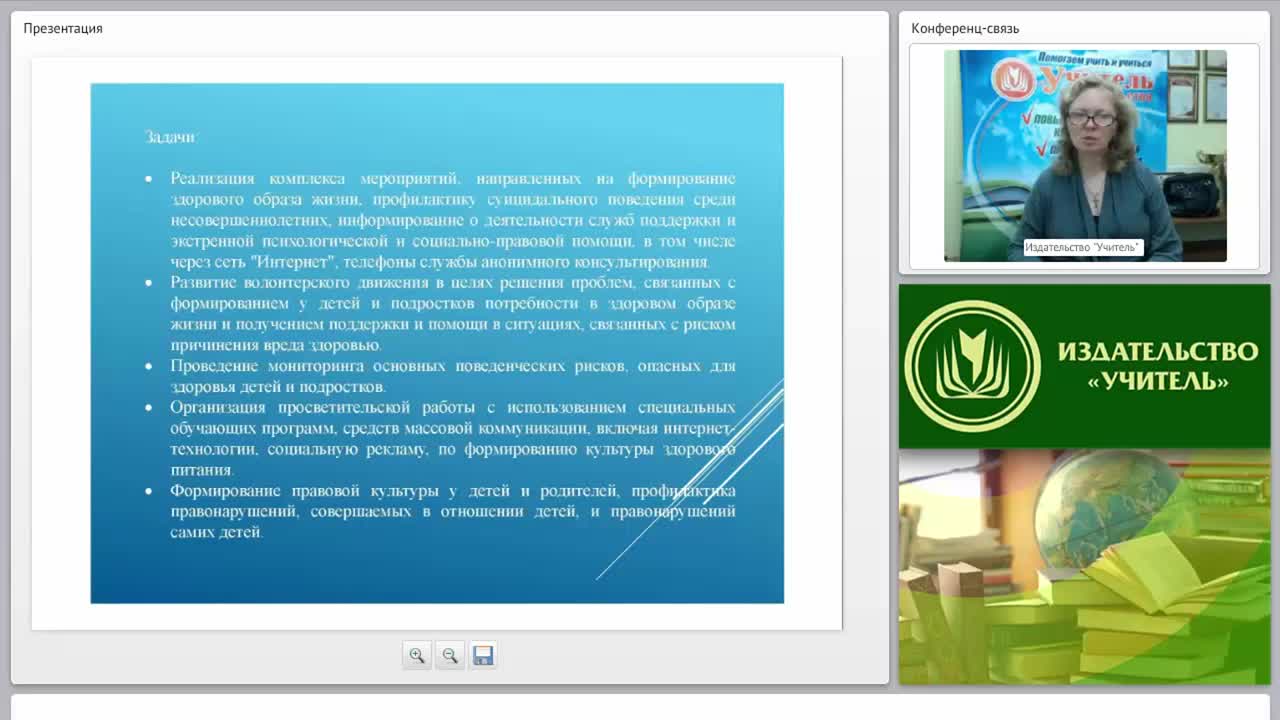This screenshot has height=720, width=1280.
Task: Click the bullet about Формирование правовой культуры
Action: (x=452, y=511)
